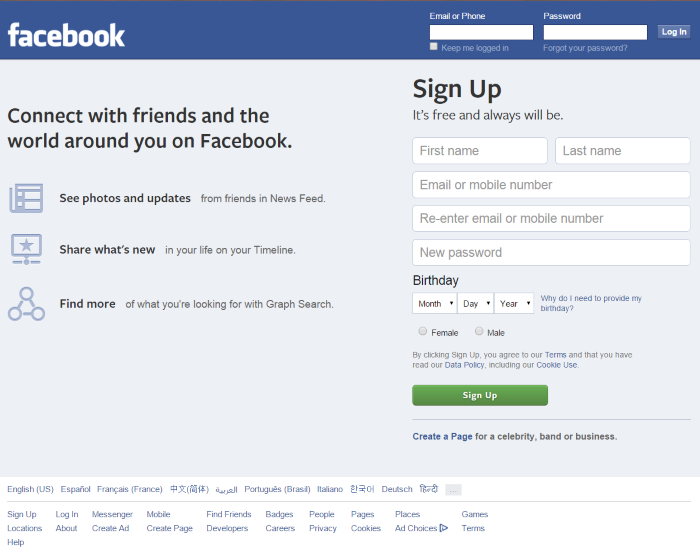
Task: Click the Log In button
Action: (x=674, y=32)
